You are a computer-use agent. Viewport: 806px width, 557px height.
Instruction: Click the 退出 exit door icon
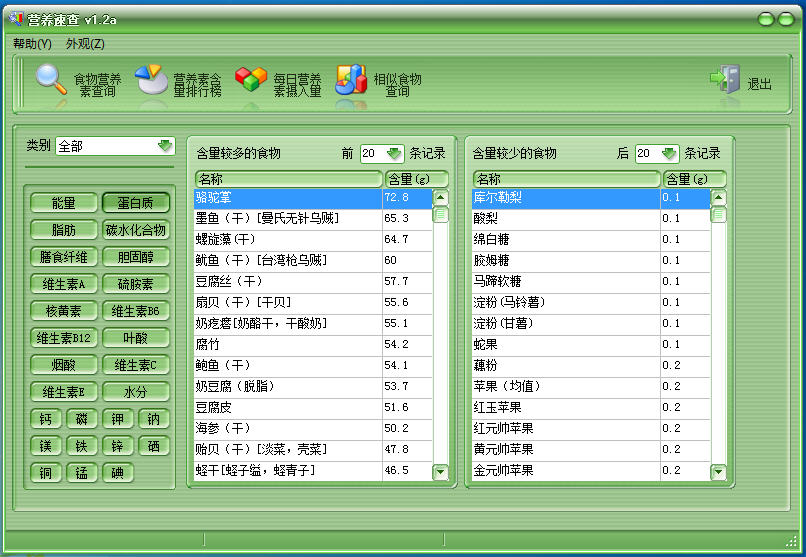point(725,81)
